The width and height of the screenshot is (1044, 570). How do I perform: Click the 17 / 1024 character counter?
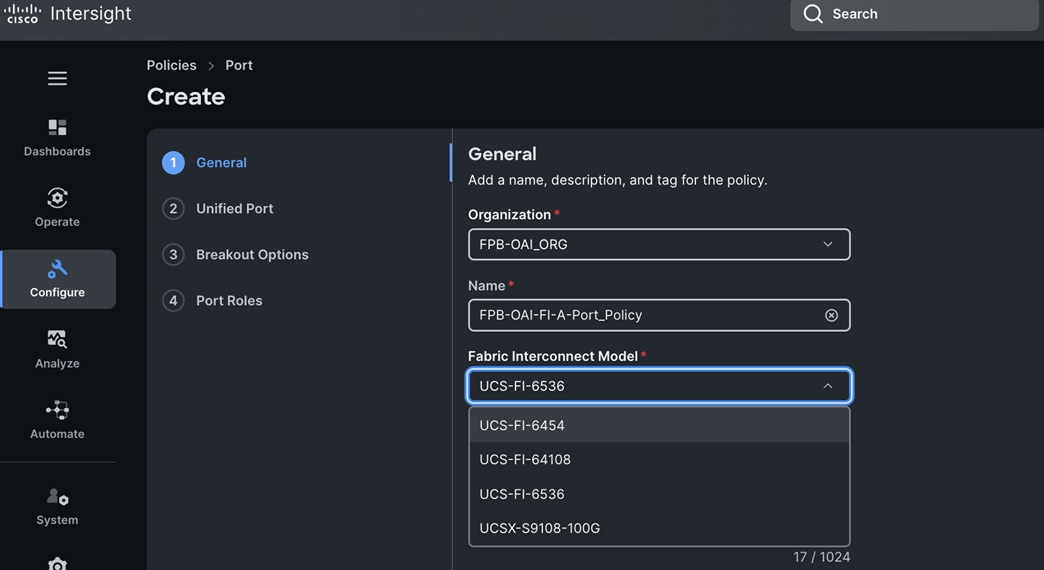coord(822,557)
